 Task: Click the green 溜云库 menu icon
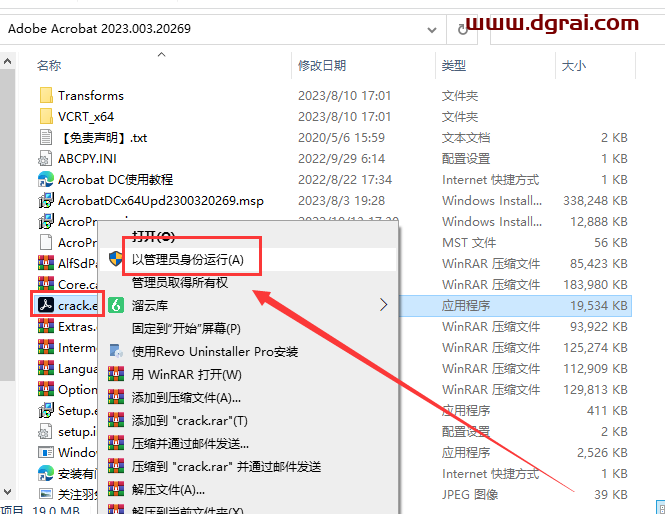click(116, 305)
